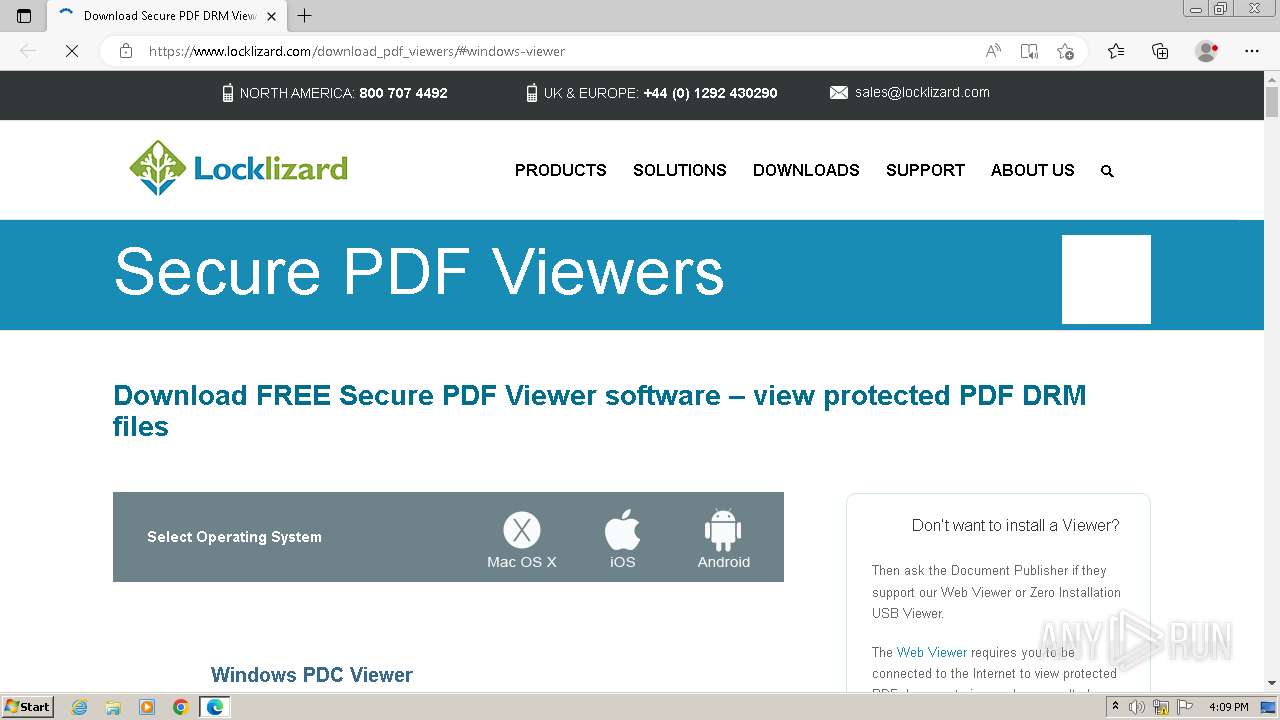Open Read aloud in address bar
Image resolution: width=1280 pixels, height=720 pixels.
coord(993,51)
